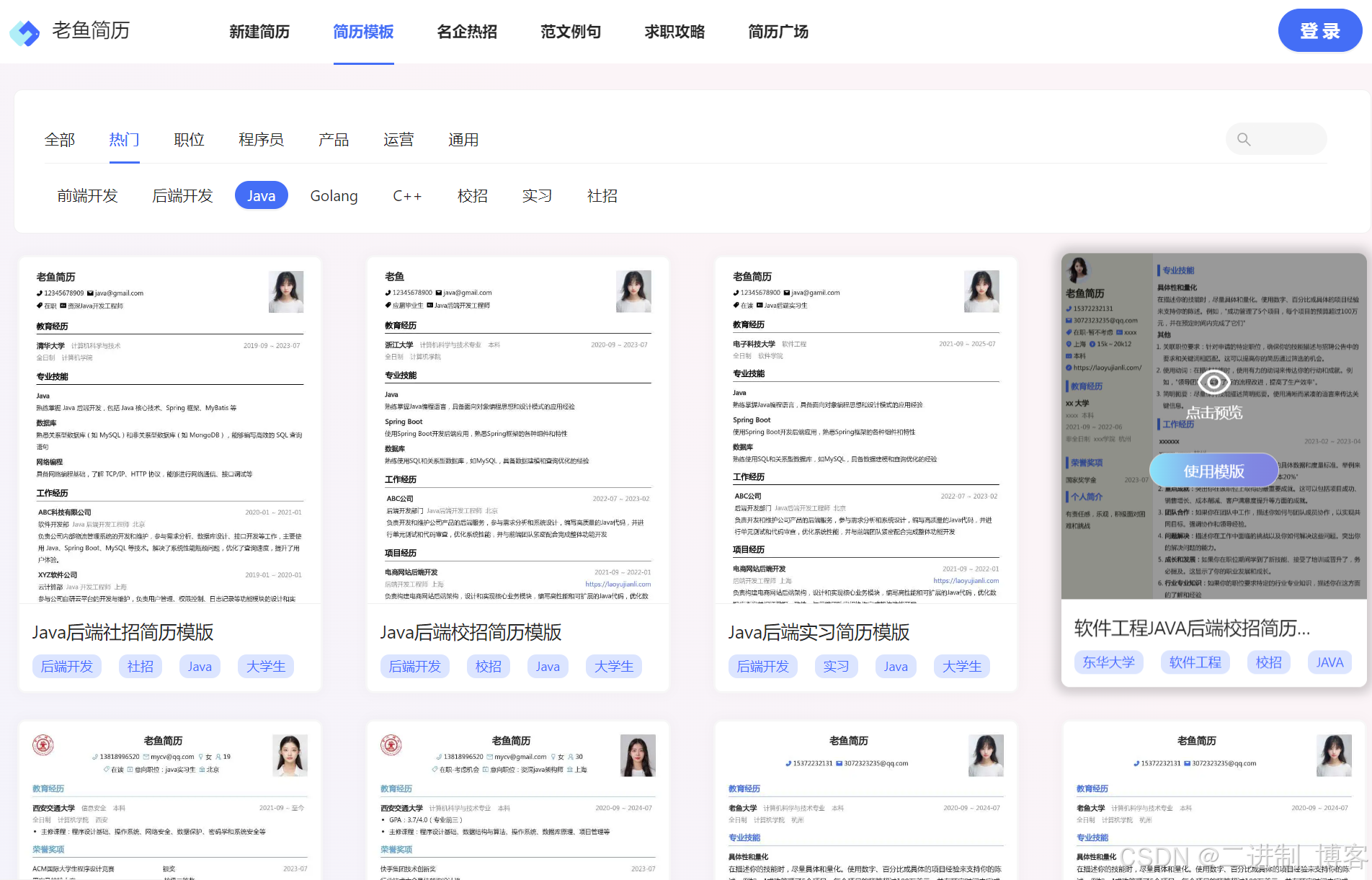This screenshot has width=1372, height=880.
Task: Click the eye preview icon on hovered template
Action: (x=1214, y=381)
